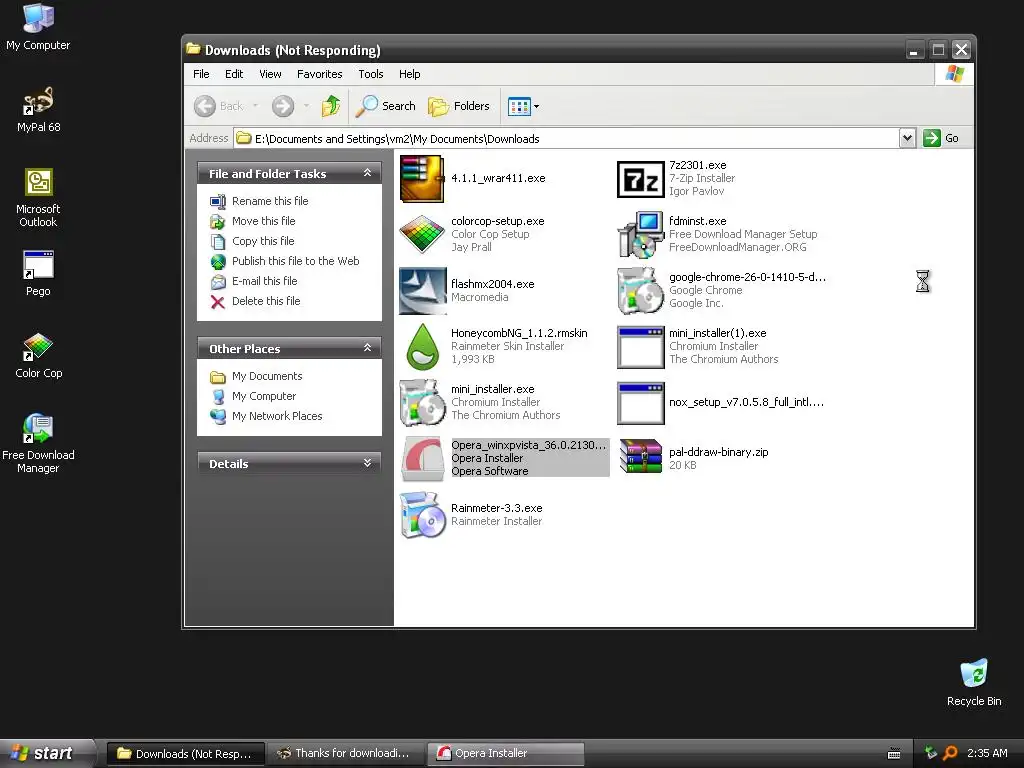Switch to Downloads (Not Responding) taskbar button
This screenshot has width=1024, height=768.
coord(185,754)
